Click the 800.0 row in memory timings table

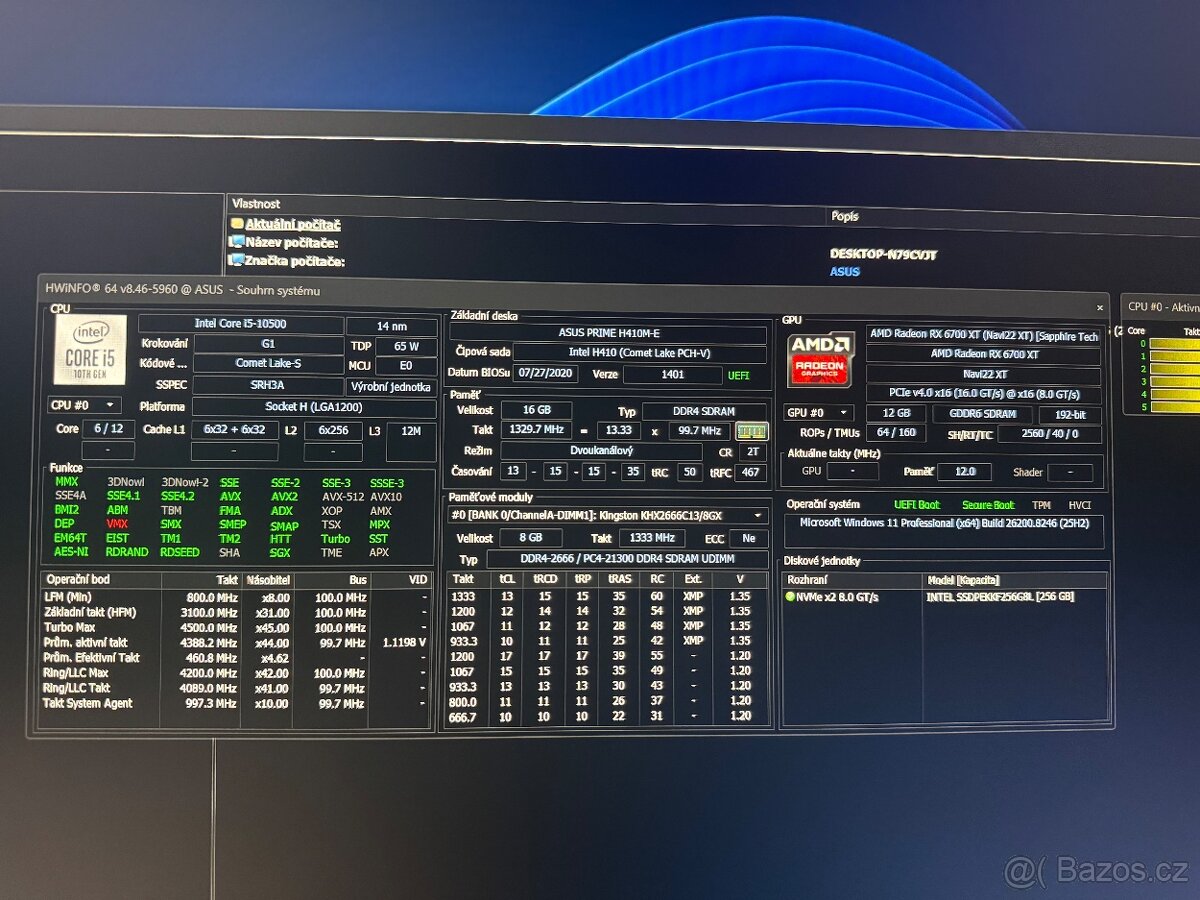(x=608, y=702)
